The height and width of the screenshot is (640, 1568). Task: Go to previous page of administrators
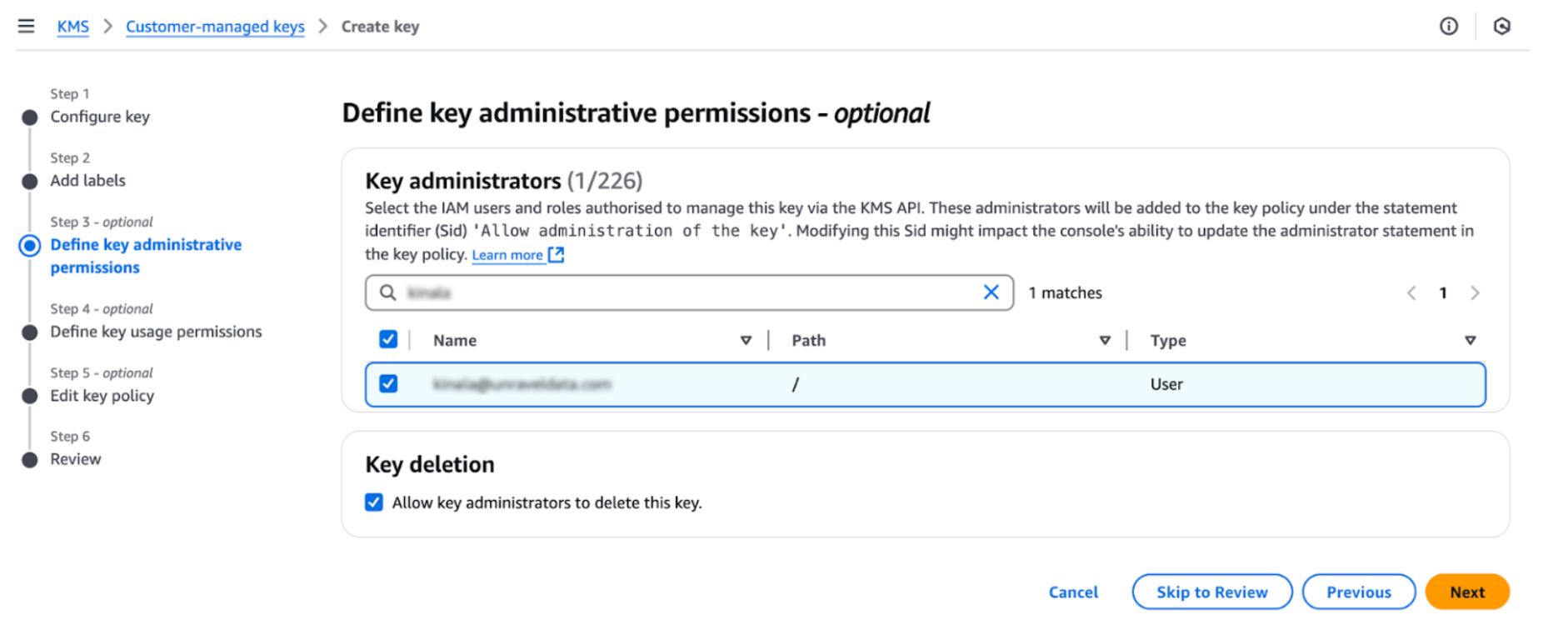click(x=1411, y=293)
